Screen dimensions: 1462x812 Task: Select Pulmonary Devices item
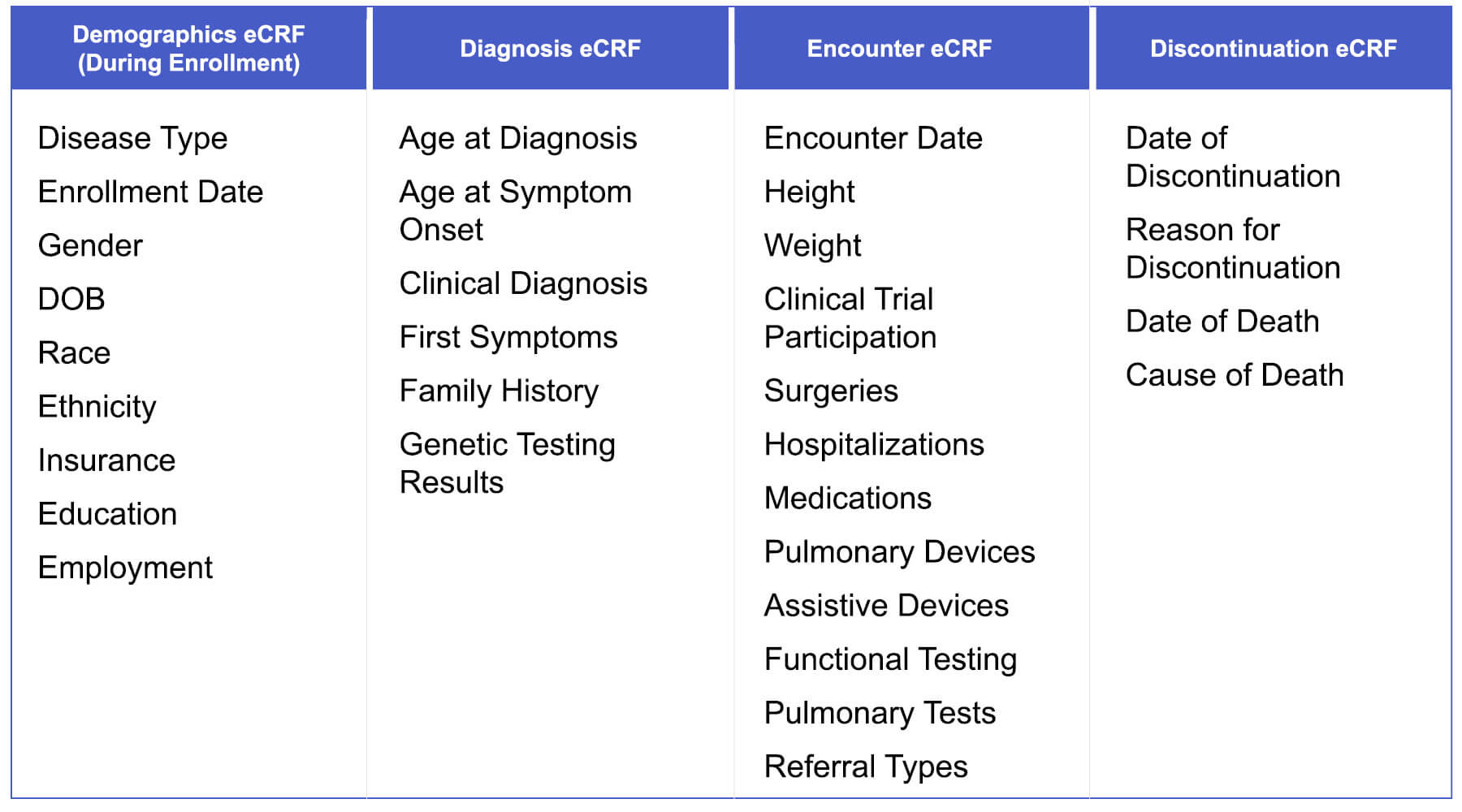point(899,552)
